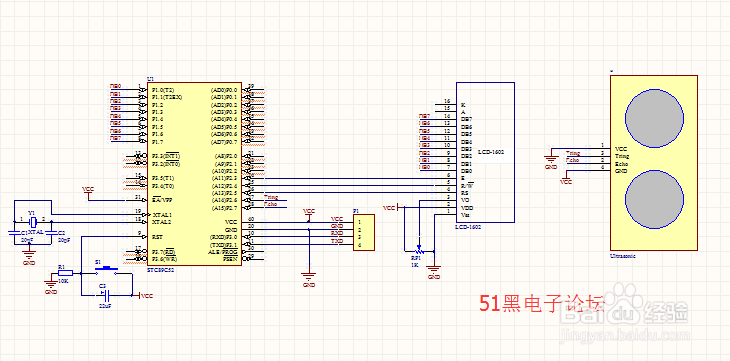Click the P3.5(T1) pin label
730x361 pixels.
click(x=163, y=178)
